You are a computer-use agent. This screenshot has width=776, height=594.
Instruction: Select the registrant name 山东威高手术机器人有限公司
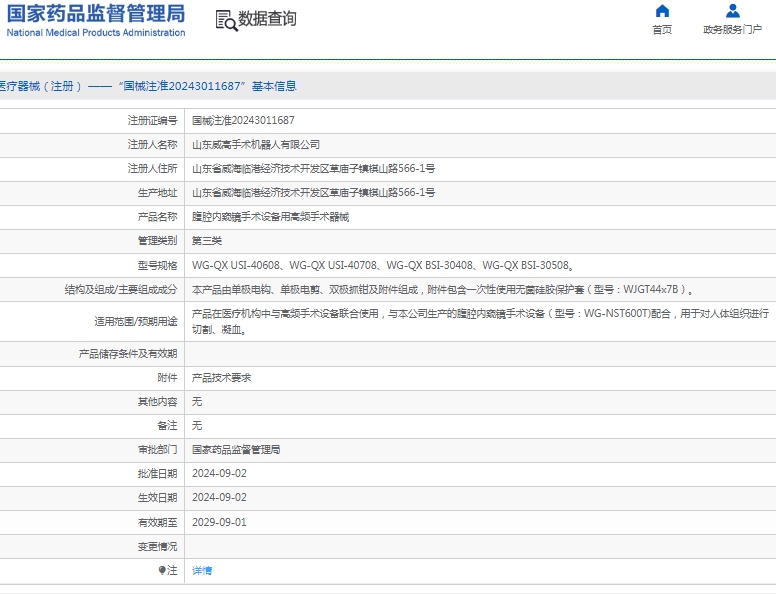256,145
